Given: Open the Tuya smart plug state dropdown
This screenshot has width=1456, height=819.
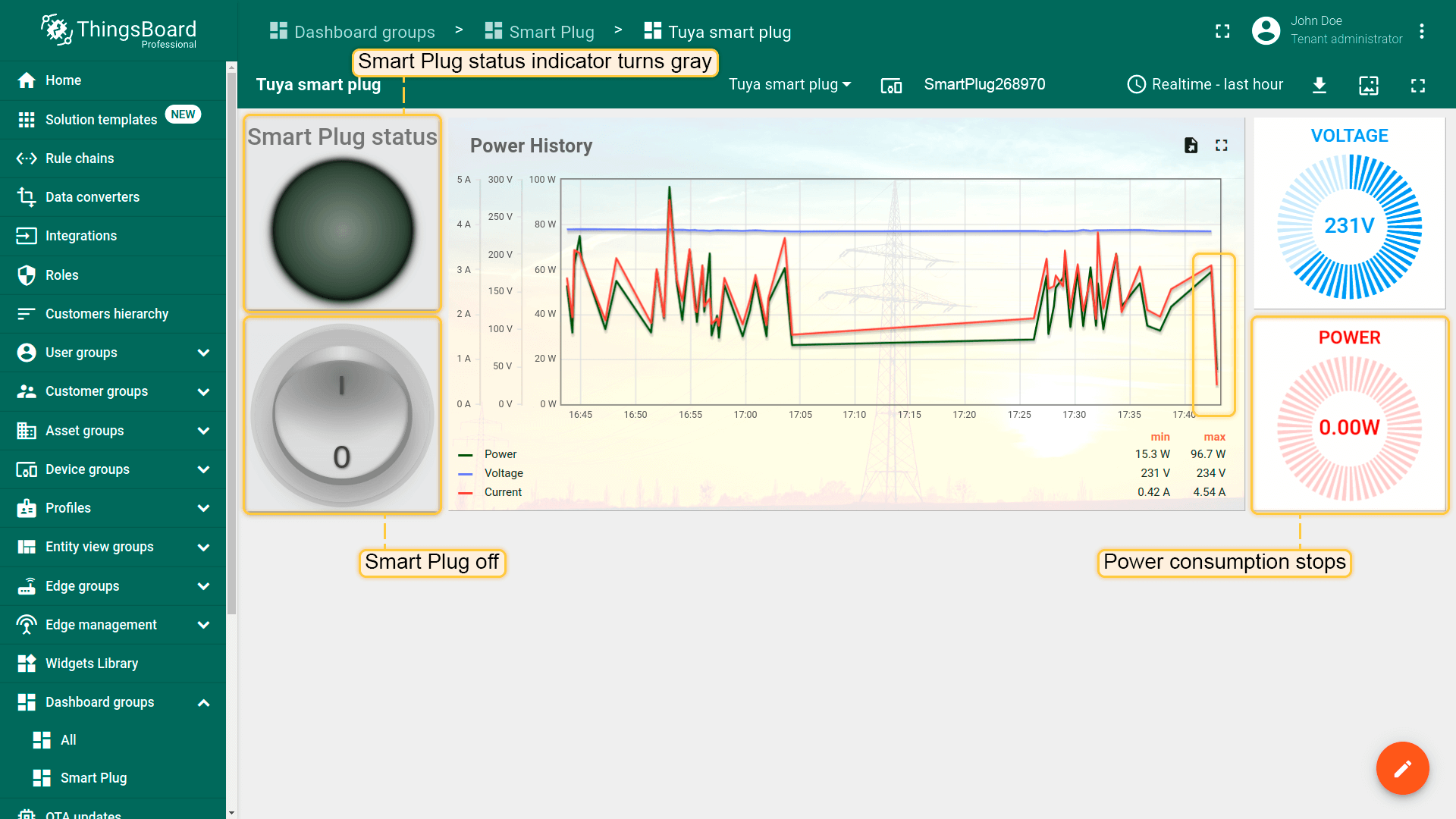Looking at the screenshot, I should coord(789,84).
